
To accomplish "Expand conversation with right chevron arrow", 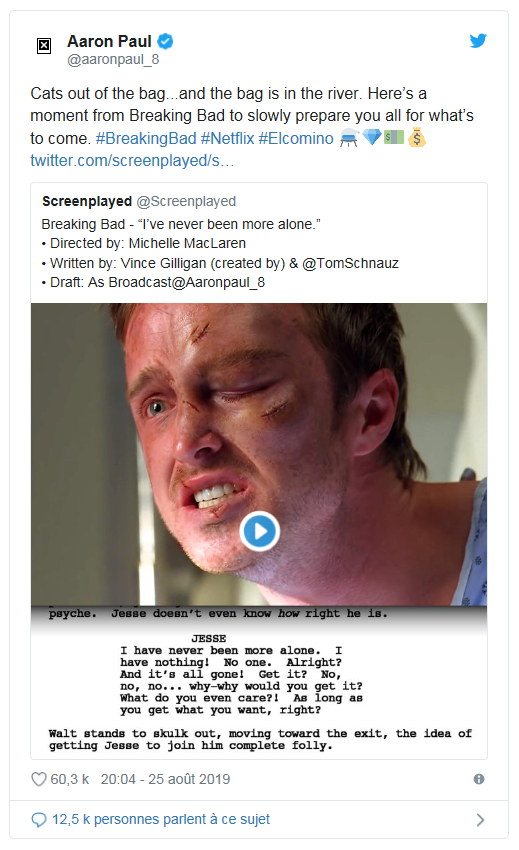I will [480, 820].
